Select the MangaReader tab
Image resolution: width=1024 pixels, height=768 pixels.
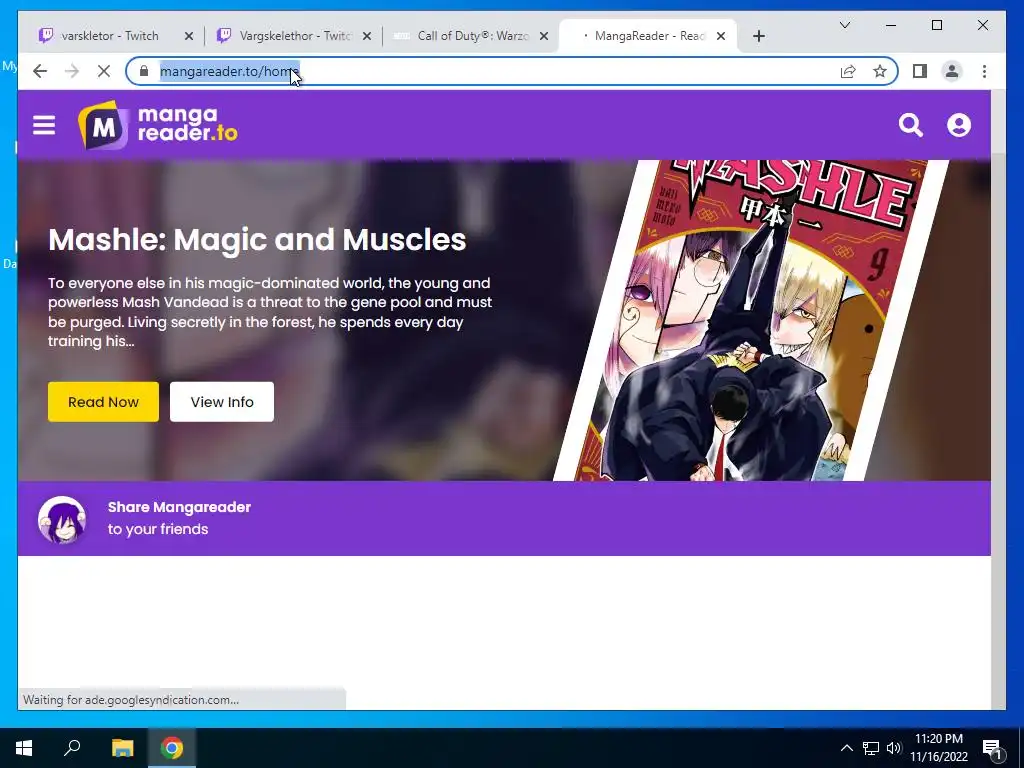click(648, 36)
